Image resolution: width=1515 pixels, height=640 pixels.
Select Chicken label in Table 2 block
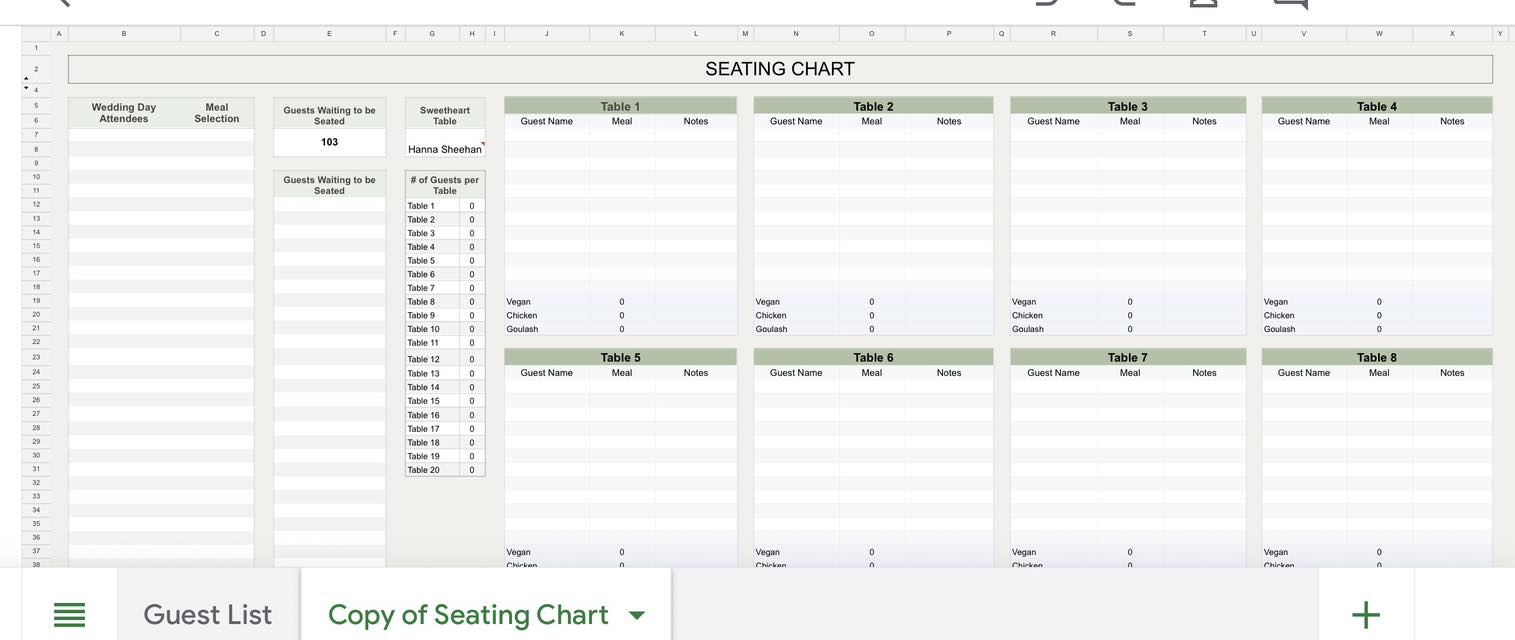pos(771,316)
